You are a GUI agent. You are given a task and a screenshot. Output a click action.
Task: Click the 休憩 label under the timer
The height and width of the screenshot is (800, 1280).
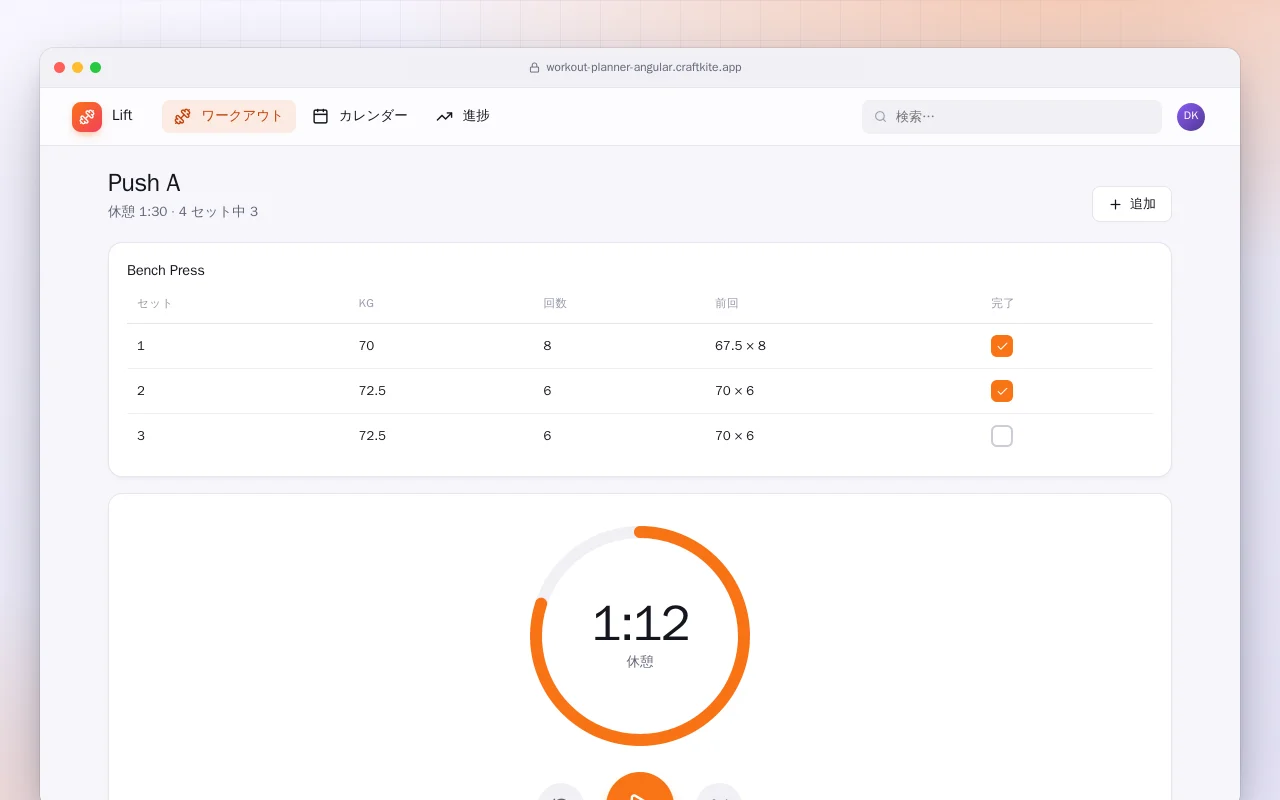(x=640, y=662)
